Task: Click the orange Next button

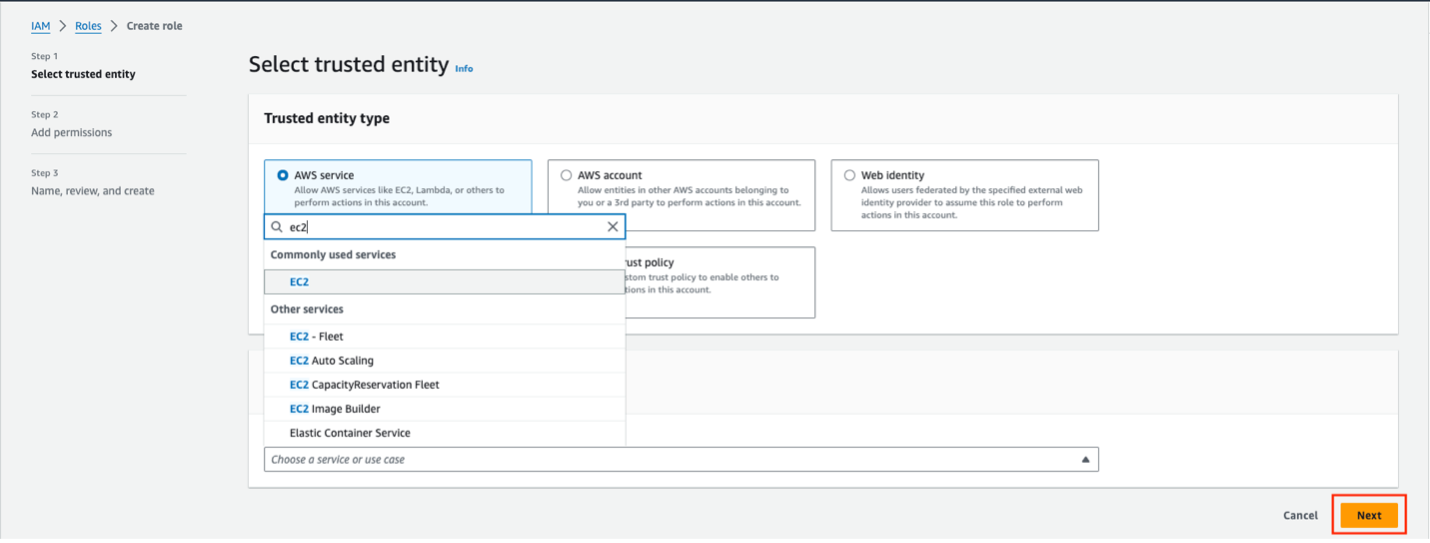Action: tap(1368, 516)
